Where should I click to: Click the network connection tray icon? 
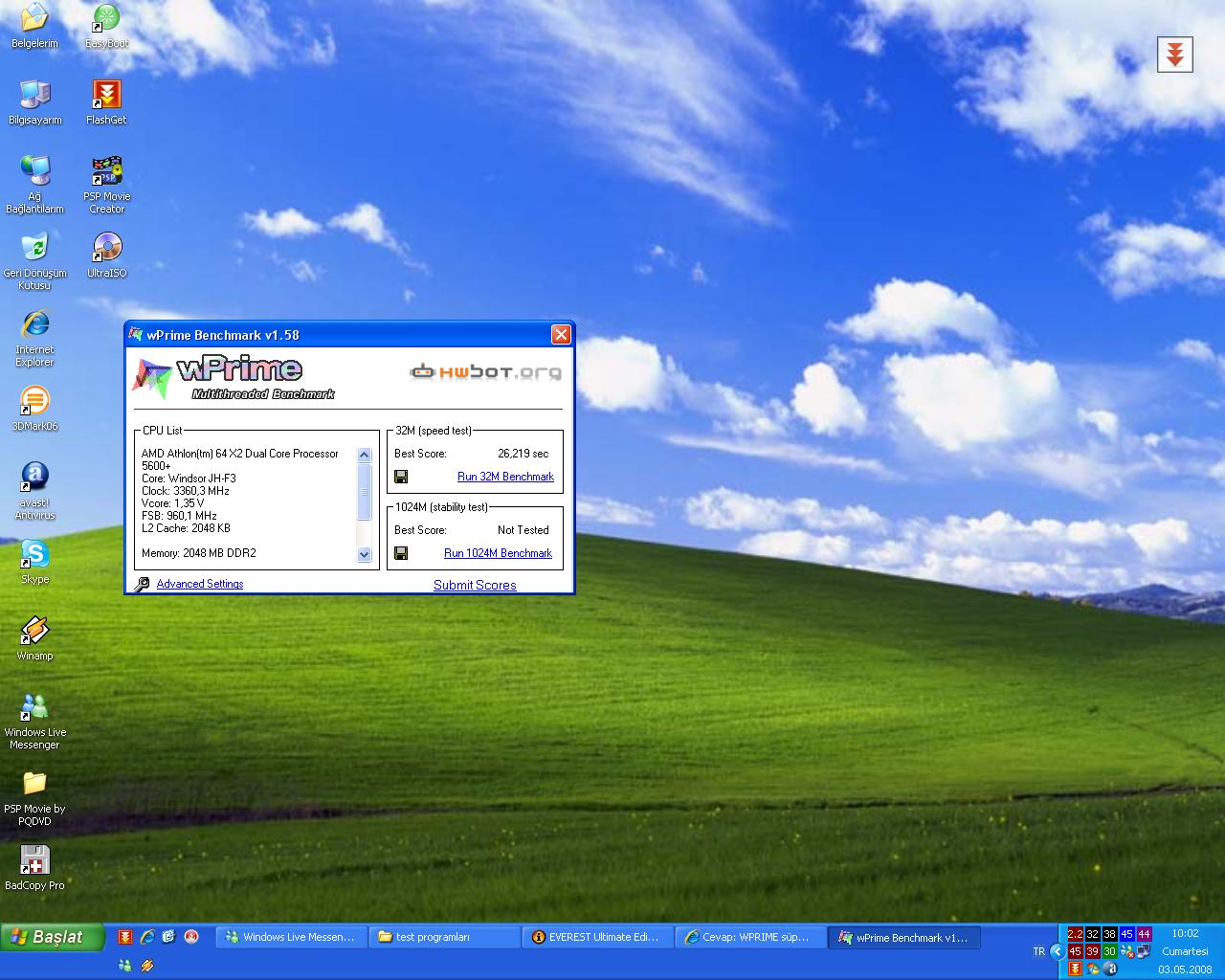pos(1145,951)
